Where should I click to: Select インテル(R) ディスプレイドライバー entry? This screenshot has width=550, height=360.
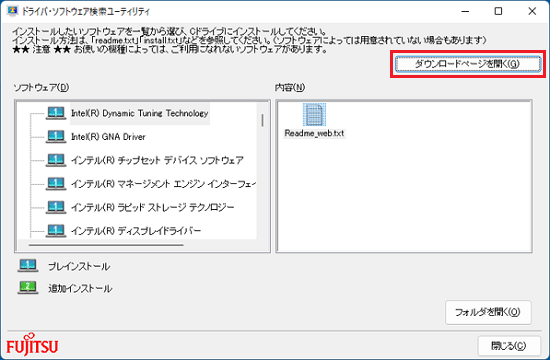[x=136, y=231]
